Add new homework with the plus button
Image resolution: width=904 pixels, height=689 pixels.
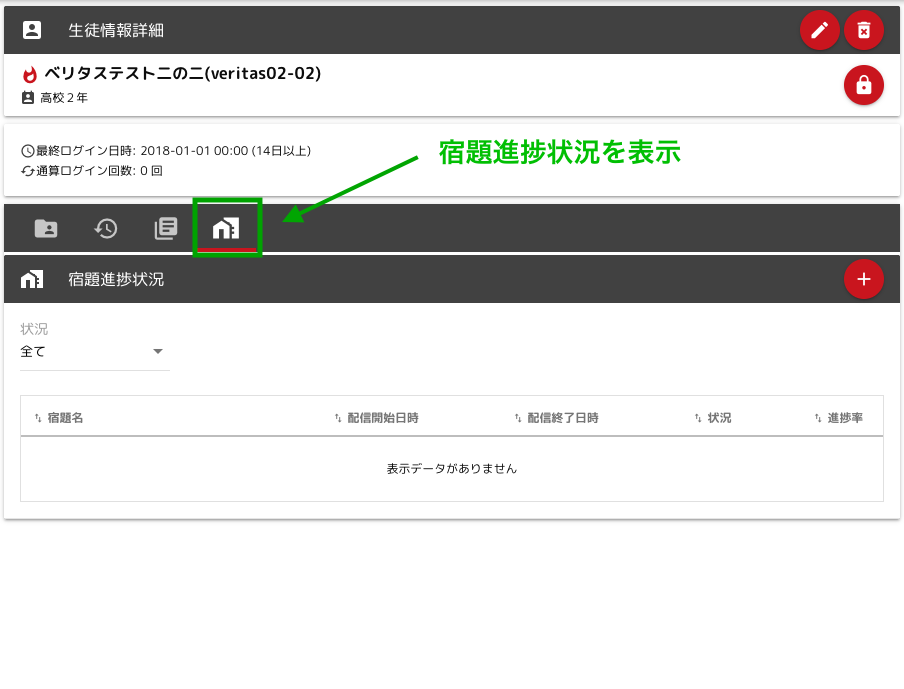coord(864,279)
